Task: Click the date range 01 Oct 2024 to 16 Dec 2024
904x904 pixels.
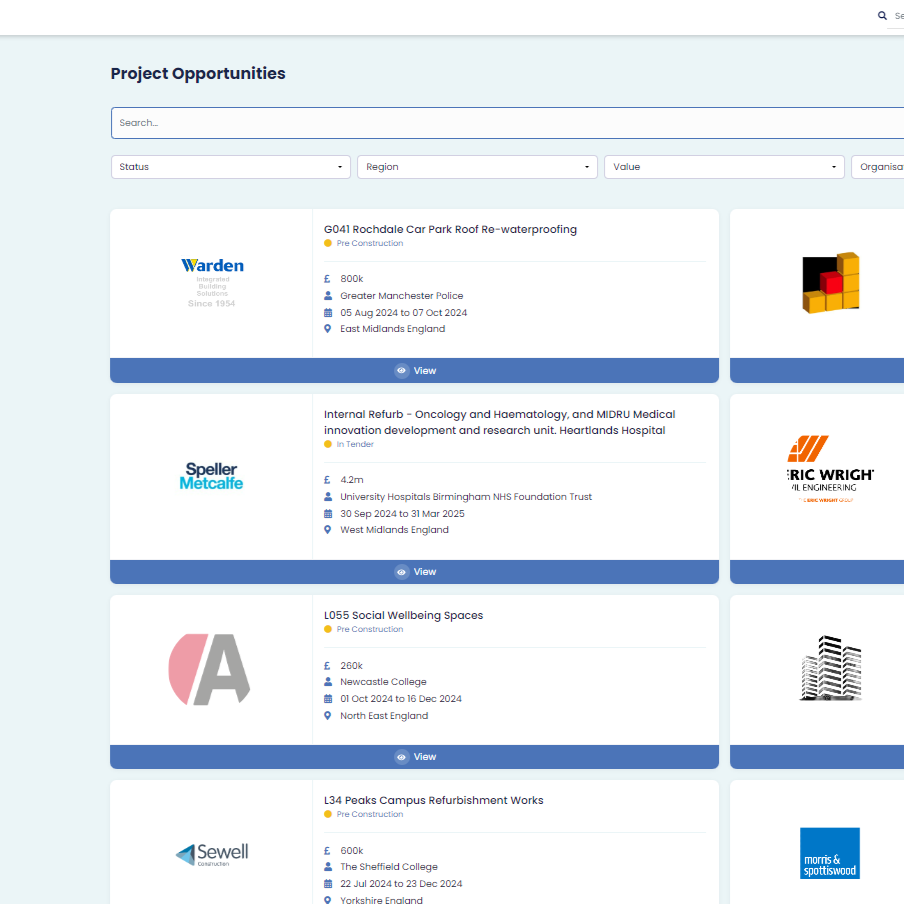Action: [401, 698]
